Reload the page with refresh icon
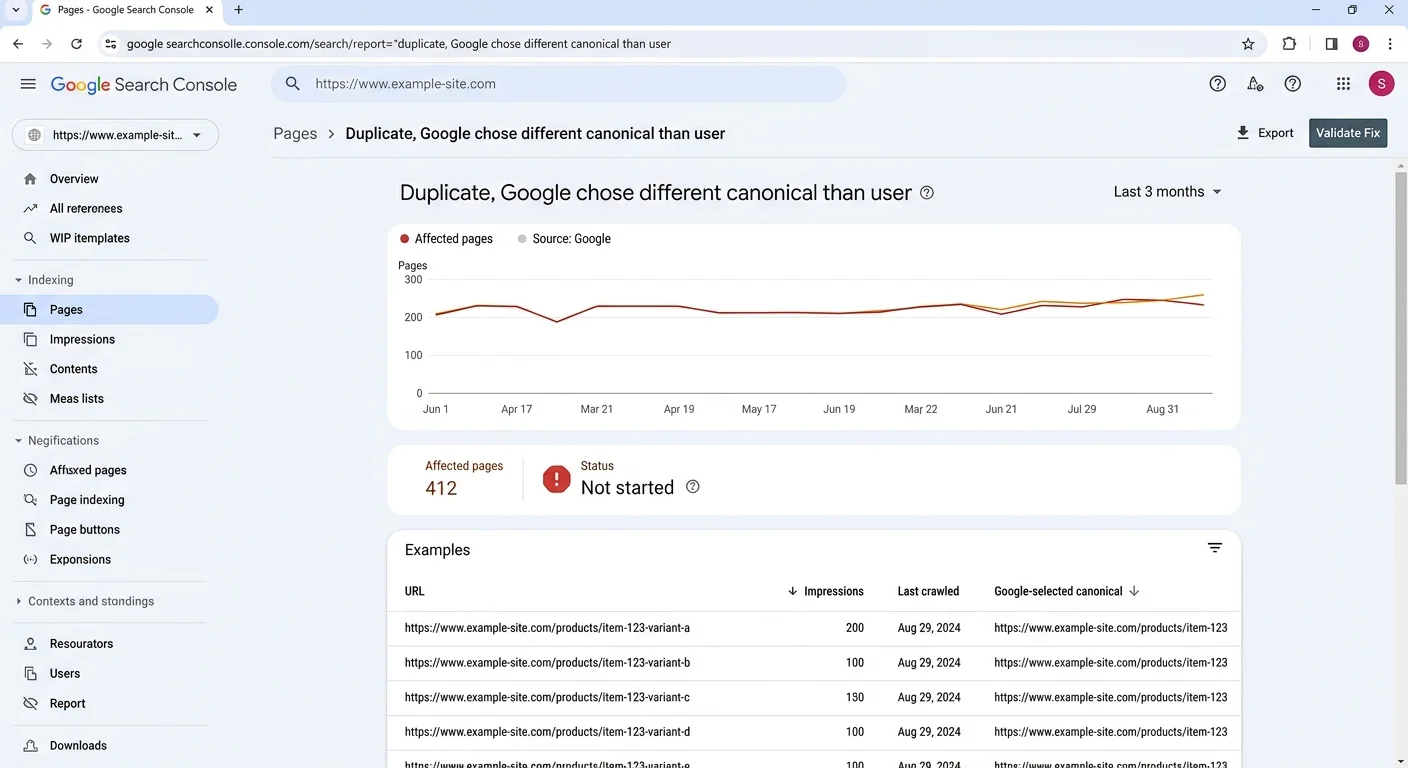The height and width of the screenshot is (768, 1408). [76, 44]
